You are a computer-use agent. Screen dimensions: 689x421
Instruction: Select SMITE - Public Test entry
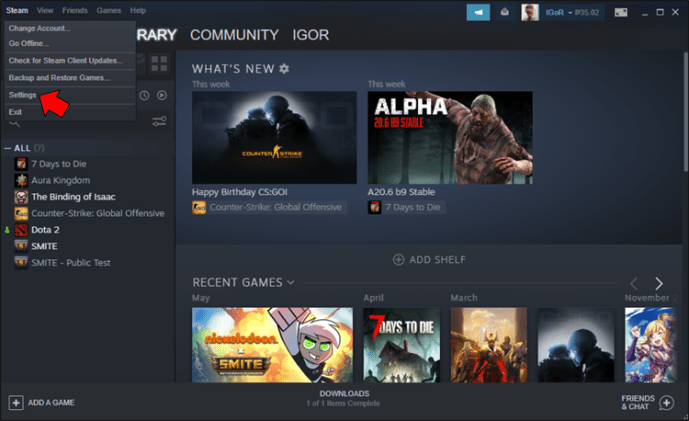[71, 263]
